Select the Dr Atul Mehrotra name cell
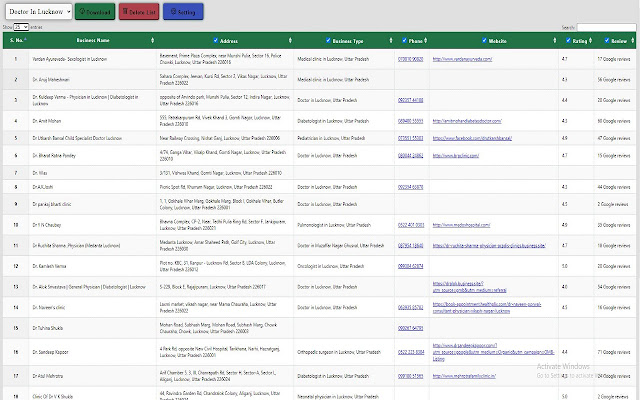This screenshot has width=640, height=400. [x=92, y=376]
